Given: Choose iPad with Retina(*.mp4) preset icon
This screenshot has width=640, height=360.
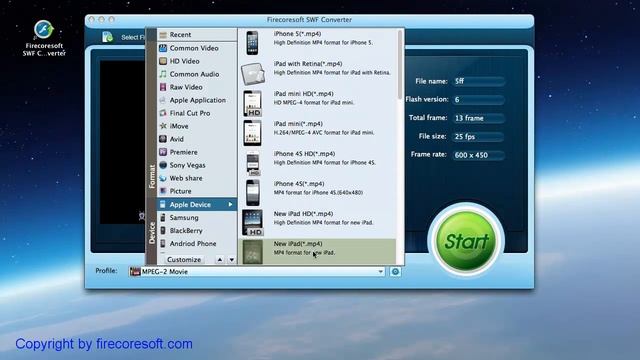Looking at the screenshot, I should (253, 73).
